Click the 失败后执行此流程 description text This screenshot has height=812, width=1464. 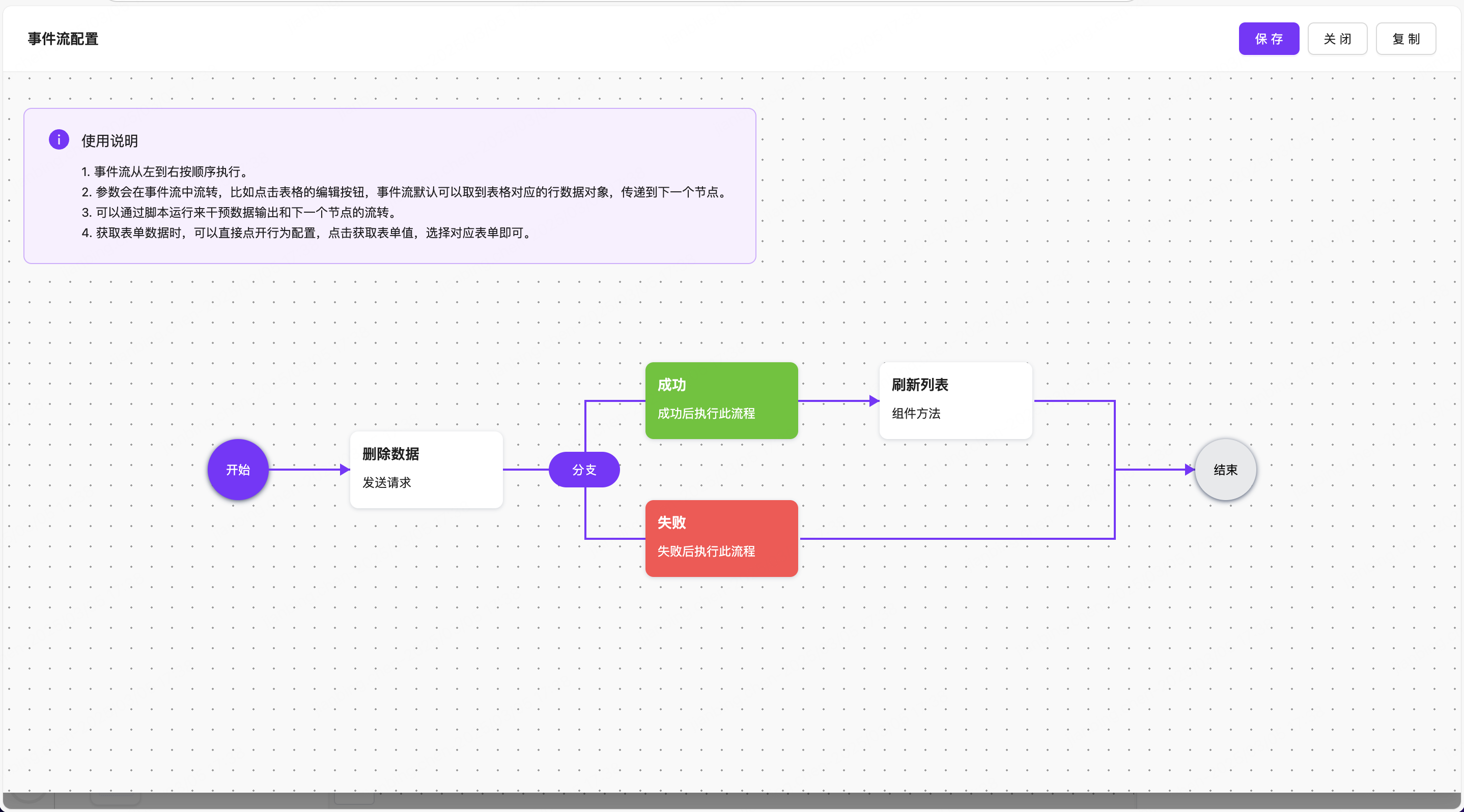click(x=707, y=552)
